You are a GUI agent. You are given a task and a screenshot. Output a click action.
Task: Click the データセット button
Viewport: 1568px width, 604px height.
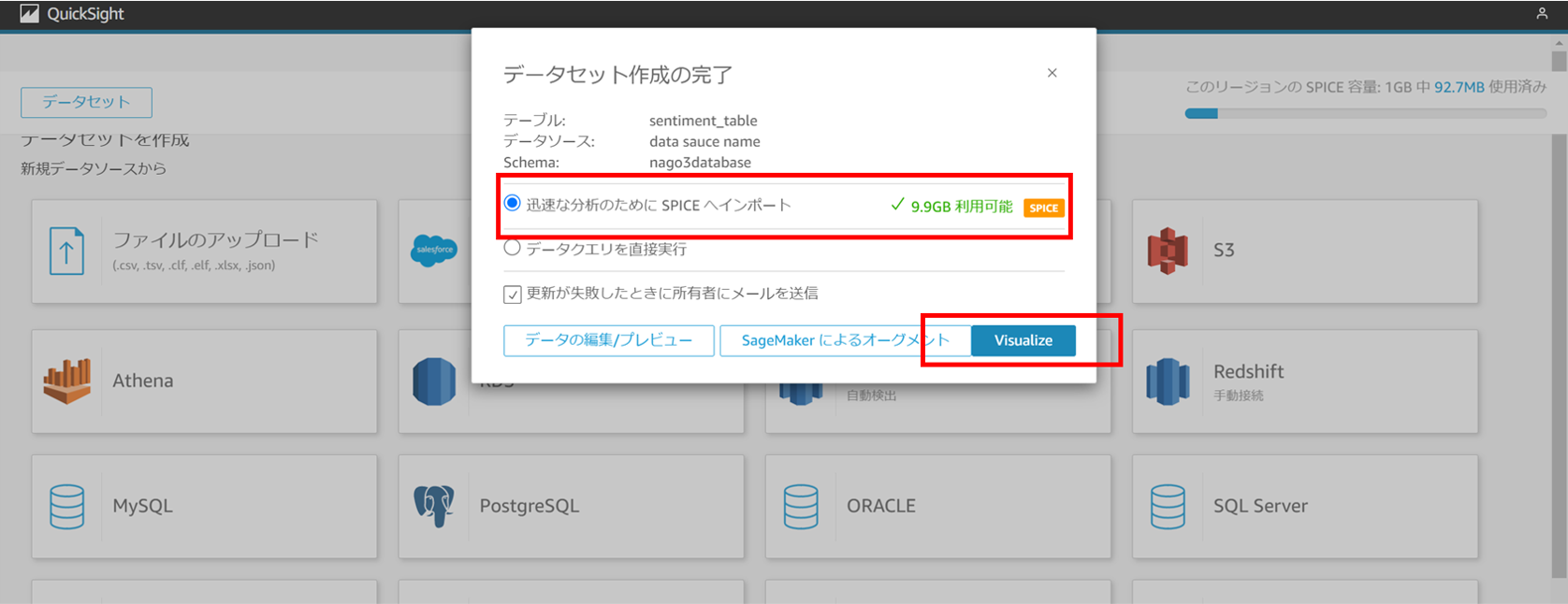pyautogui.click(x=86, y=102)
